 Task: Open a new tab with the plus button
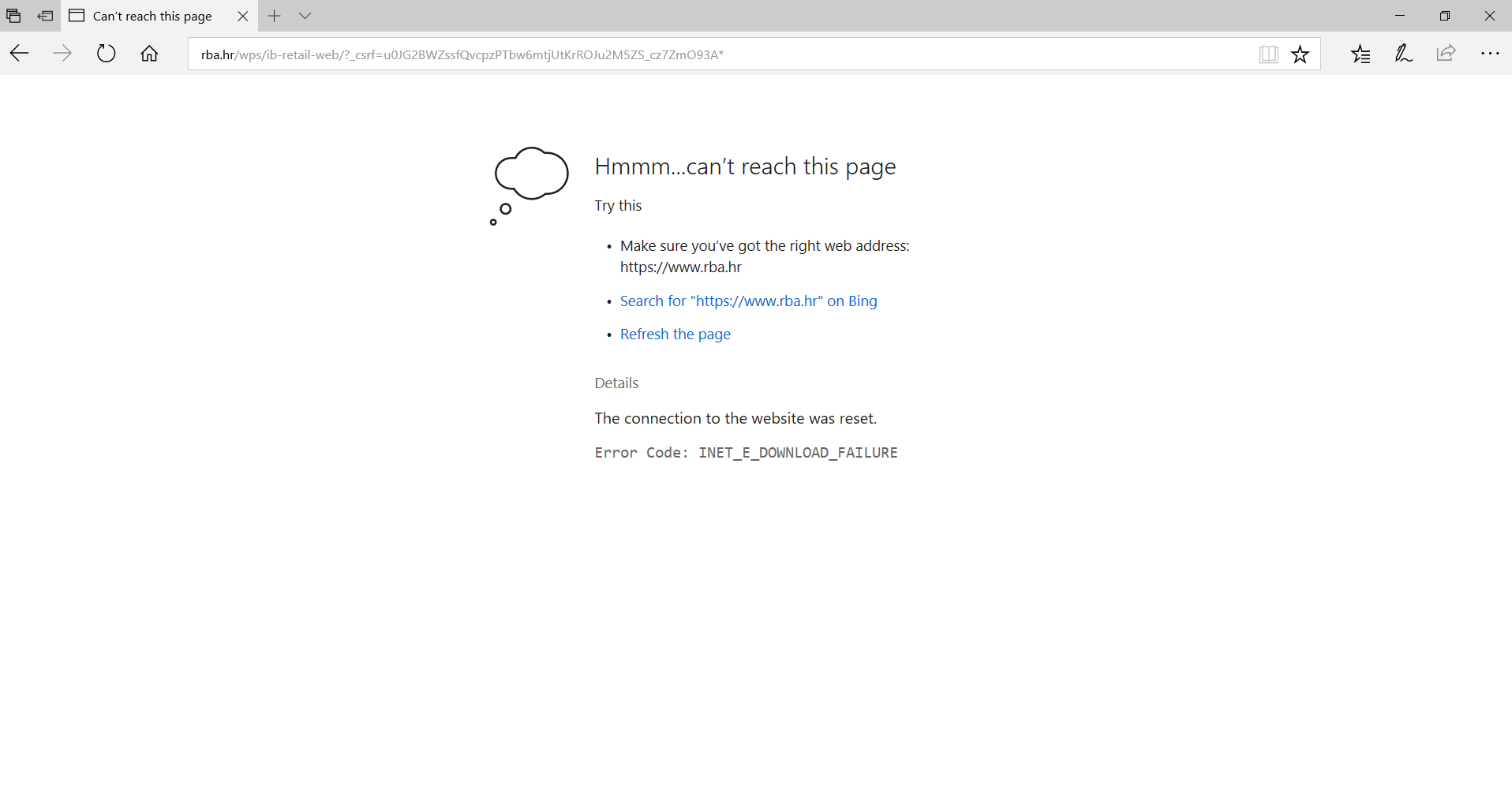pos(274,16)
